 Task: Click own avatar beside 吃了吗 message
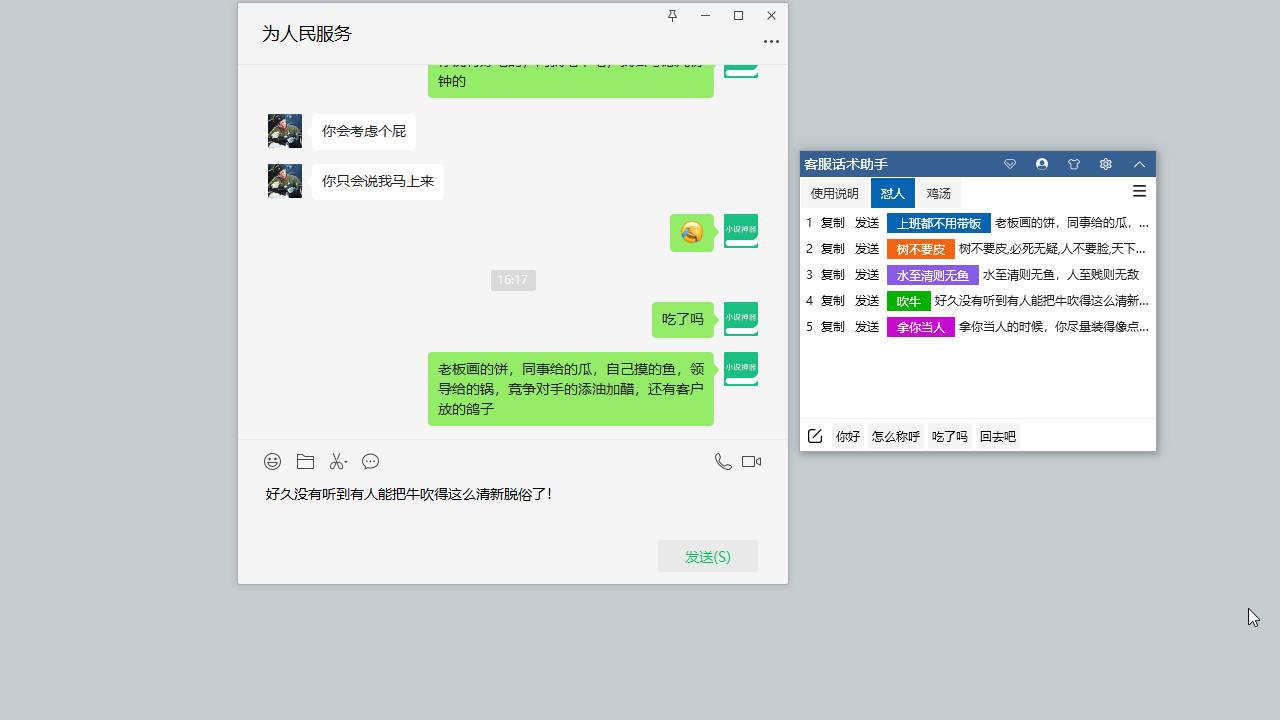[741, 319]
